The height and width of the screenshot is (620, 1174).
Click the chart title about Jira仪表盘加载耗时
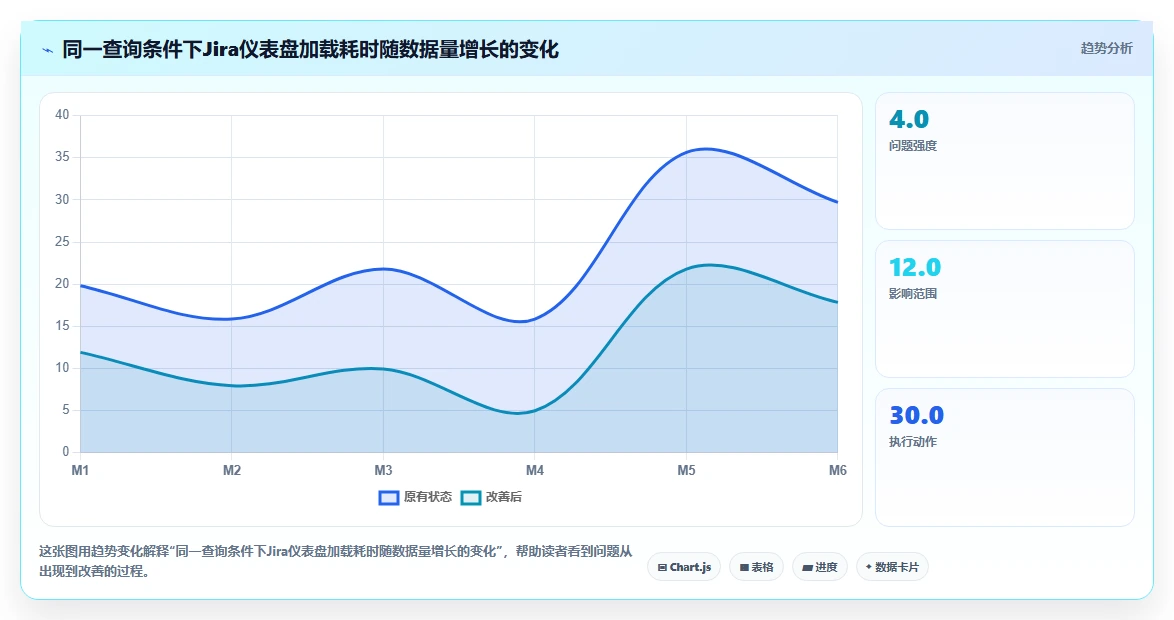[x=310, y=50]
